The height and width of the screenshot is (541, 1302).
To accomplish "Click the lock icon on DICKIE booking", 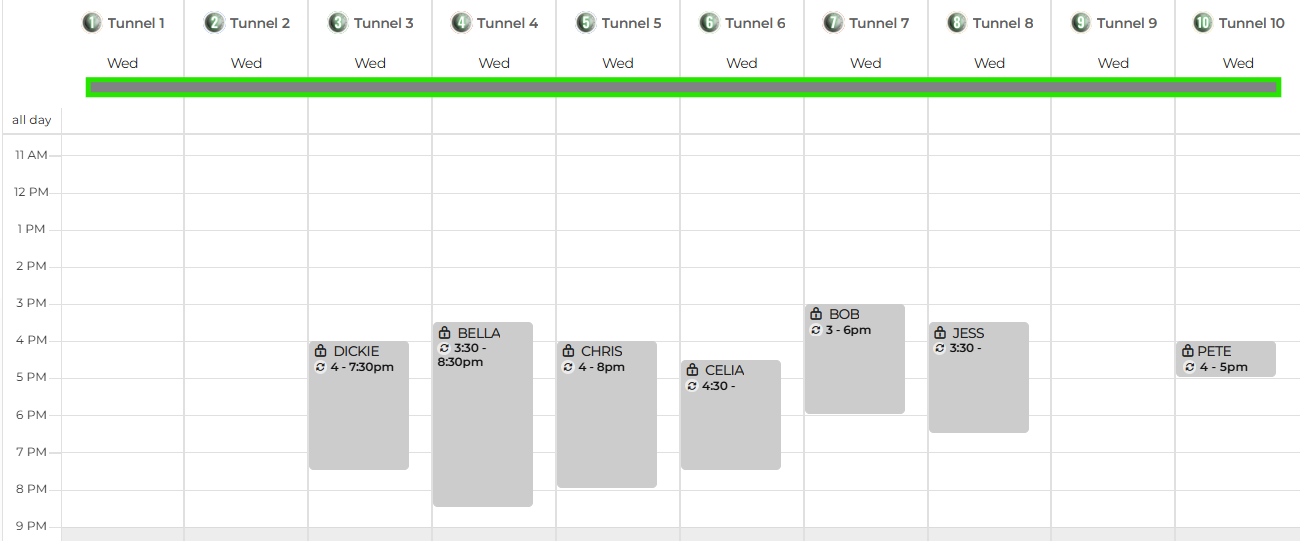I will click(x=321, y=351).
